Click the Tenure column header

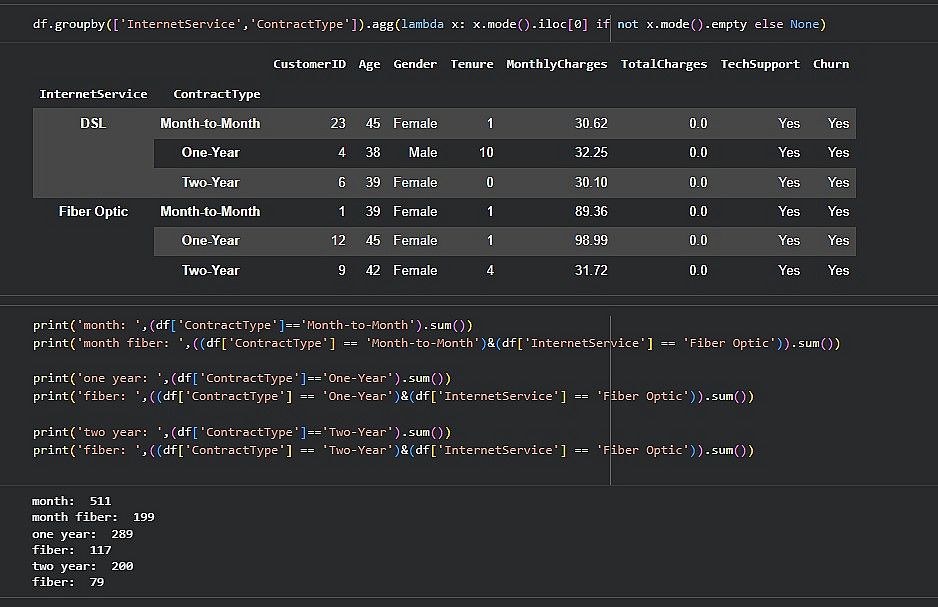click(471, 64)
